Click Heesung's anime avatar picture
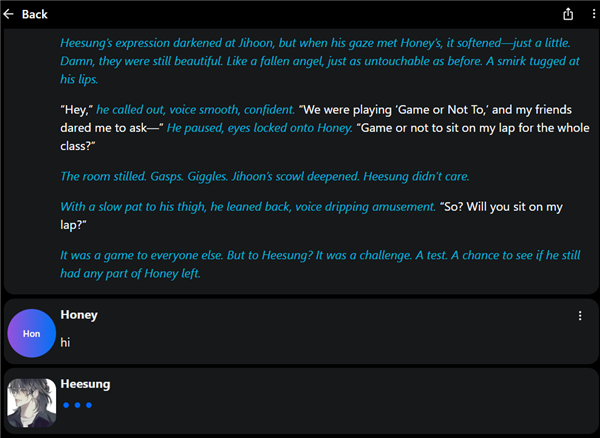The width and height of the screenshot is (600, 438). coord(32,403)
